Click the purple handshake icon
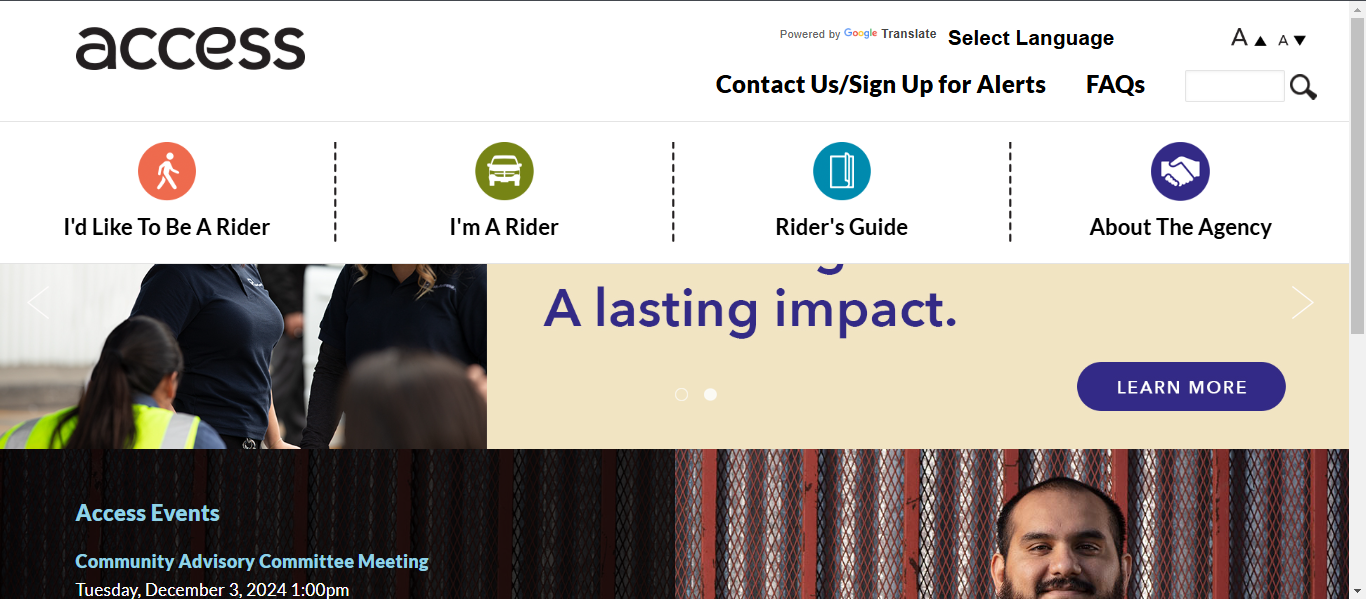Viewport: 1366px width, 599px height. pyautogui.click(x=1180, y=171)
